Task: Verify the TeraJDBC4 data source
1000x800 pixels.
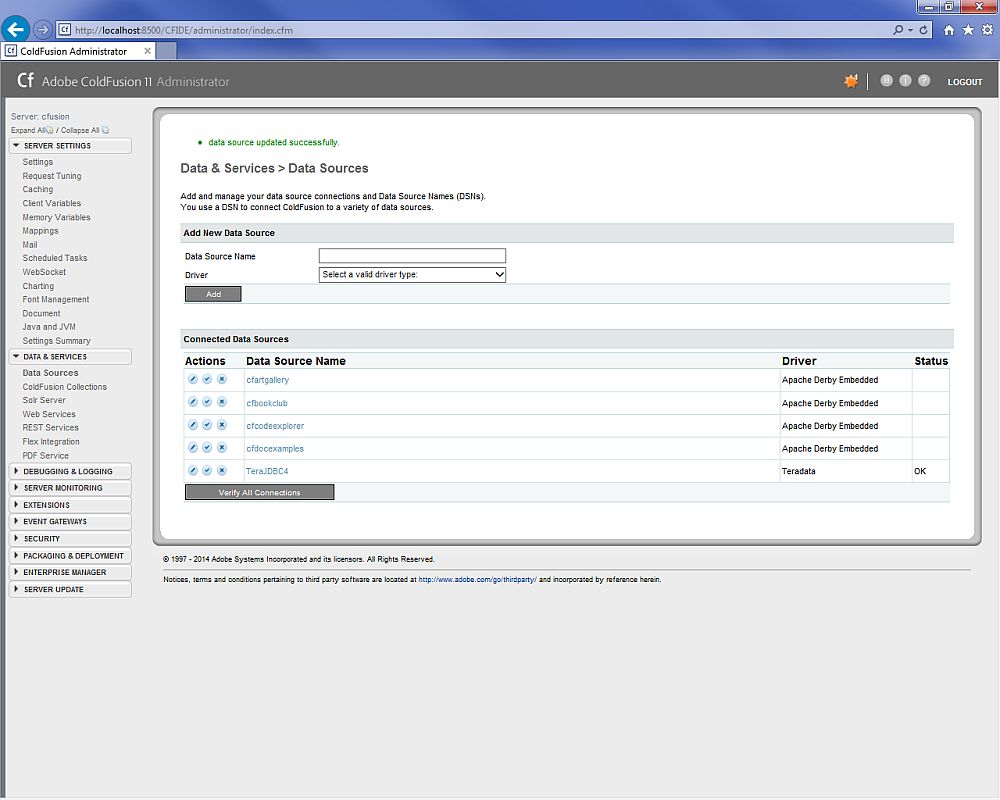Action: coord(207,470)
